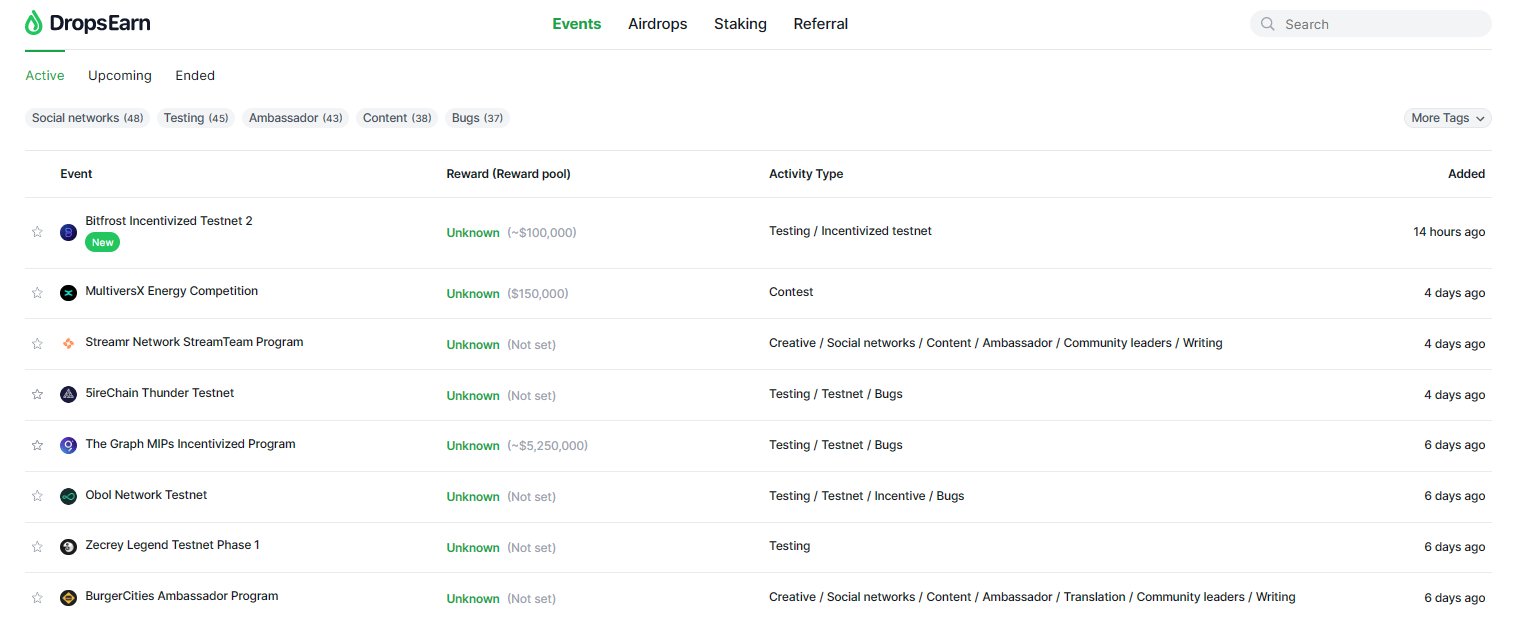Screen dimensions: 1519x620
Task: Click the BurgerCities project icon
Action: coord(68,598)
